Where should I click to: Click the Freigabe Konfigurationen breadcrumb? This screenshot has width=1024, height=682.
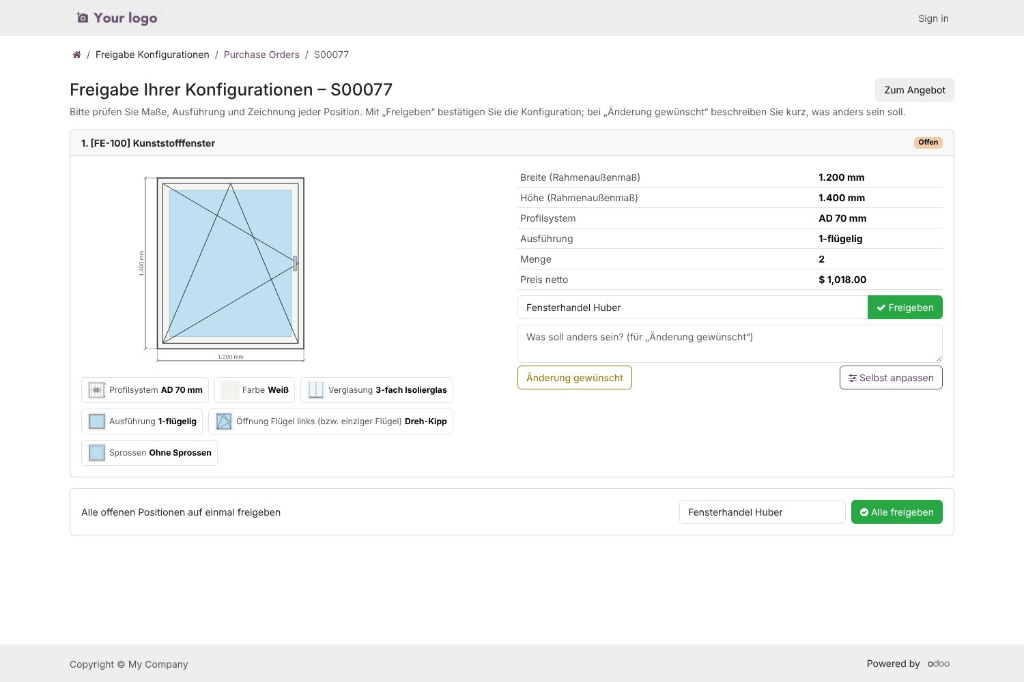[152, 55]
